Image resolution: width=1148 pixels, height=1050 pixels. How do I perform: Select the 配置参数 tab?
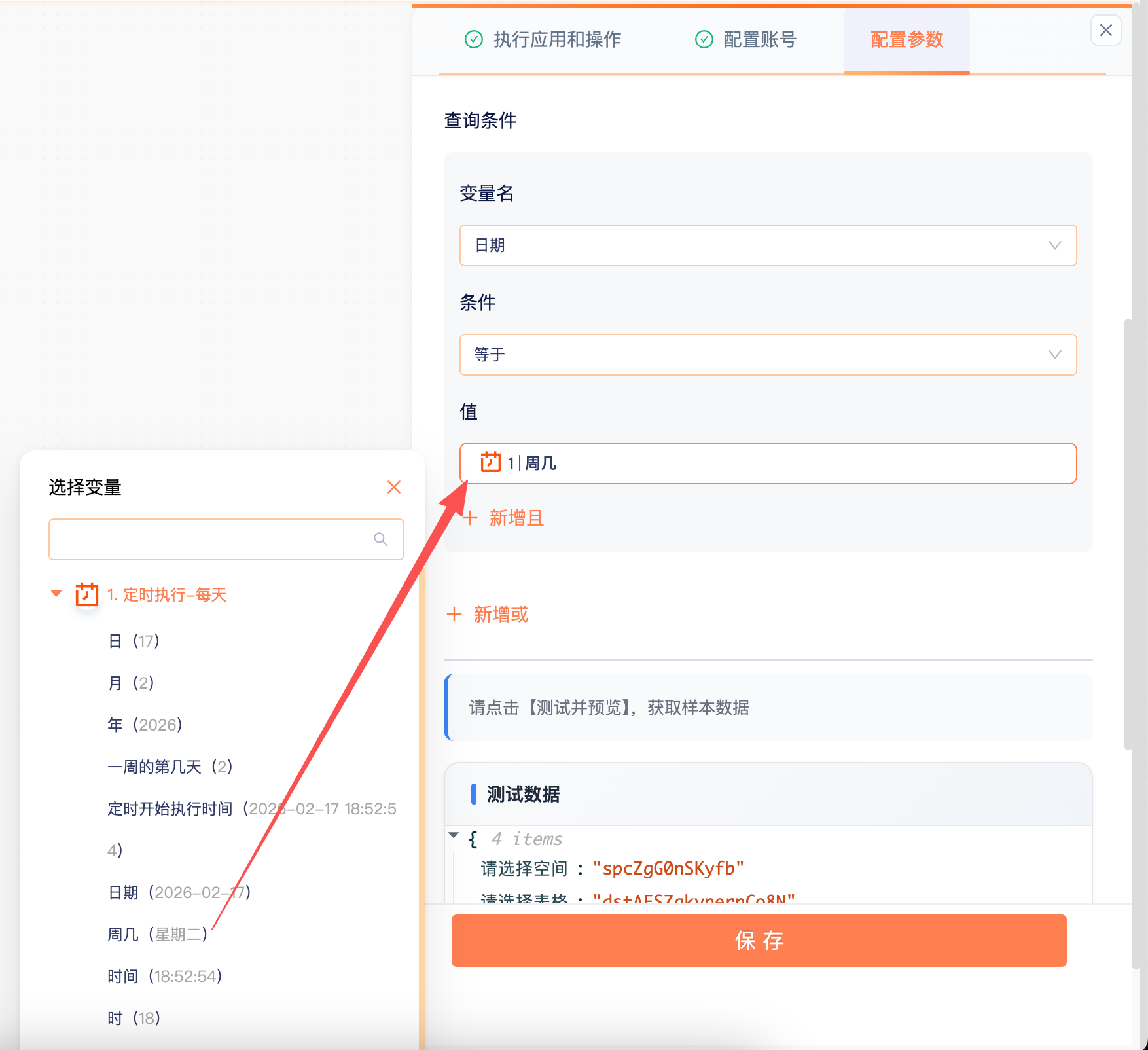click(x=906, y=39)
